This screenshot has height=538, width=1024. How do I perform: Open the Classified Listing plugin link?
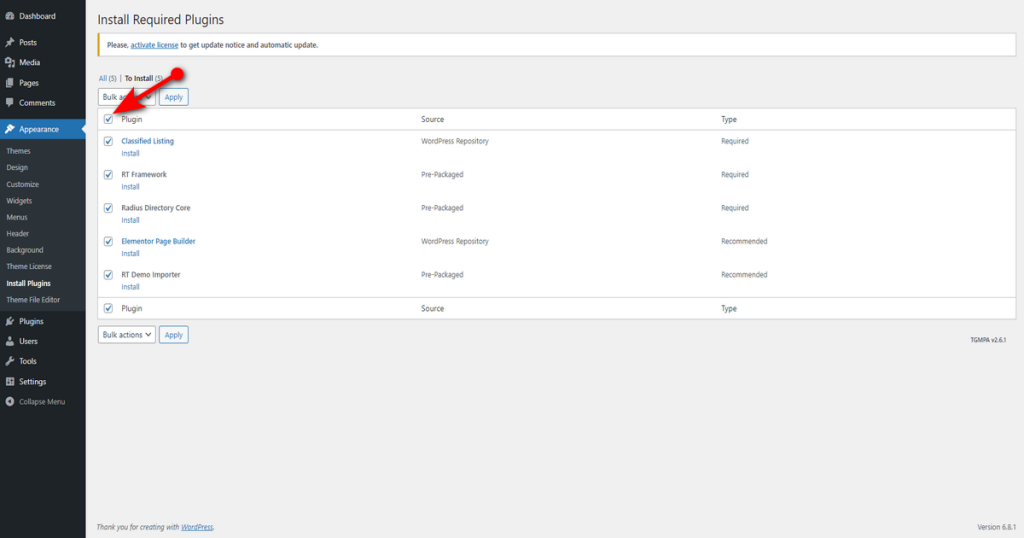(148, 141)
